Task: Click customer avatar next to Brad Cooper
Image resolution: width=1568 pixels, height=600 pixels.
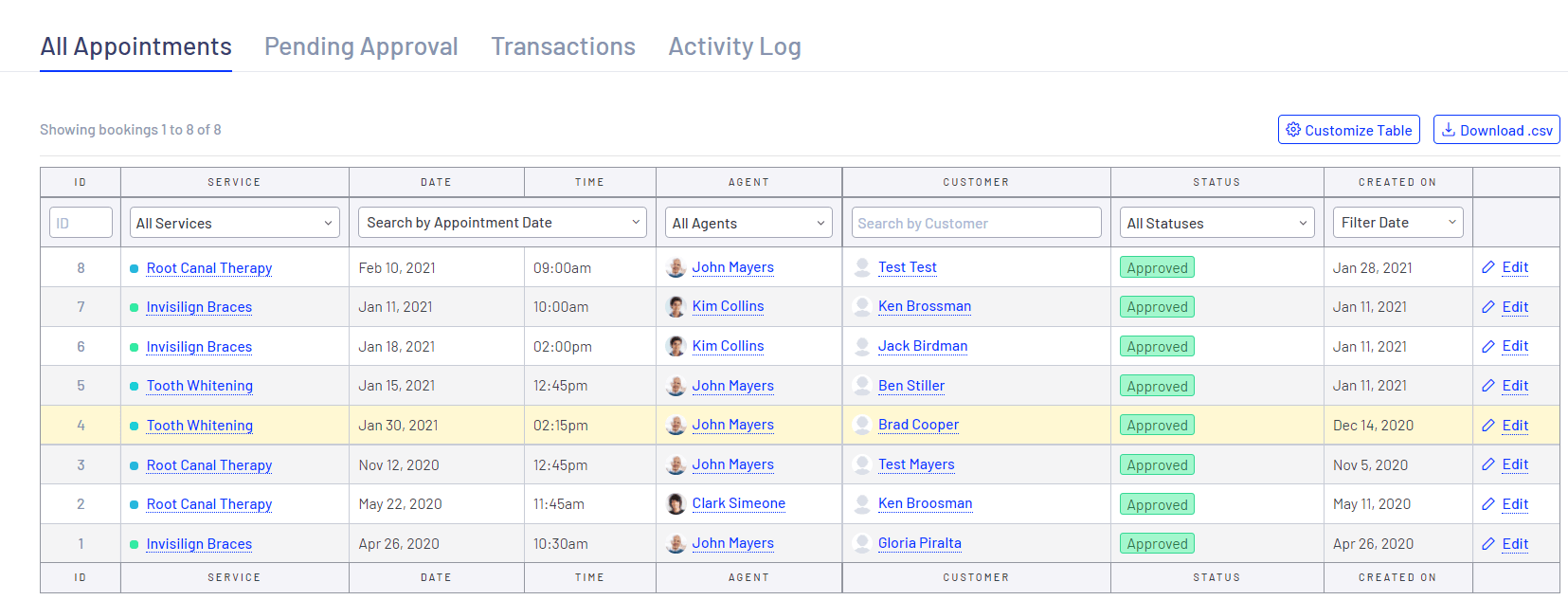Action: click(862, 425)
